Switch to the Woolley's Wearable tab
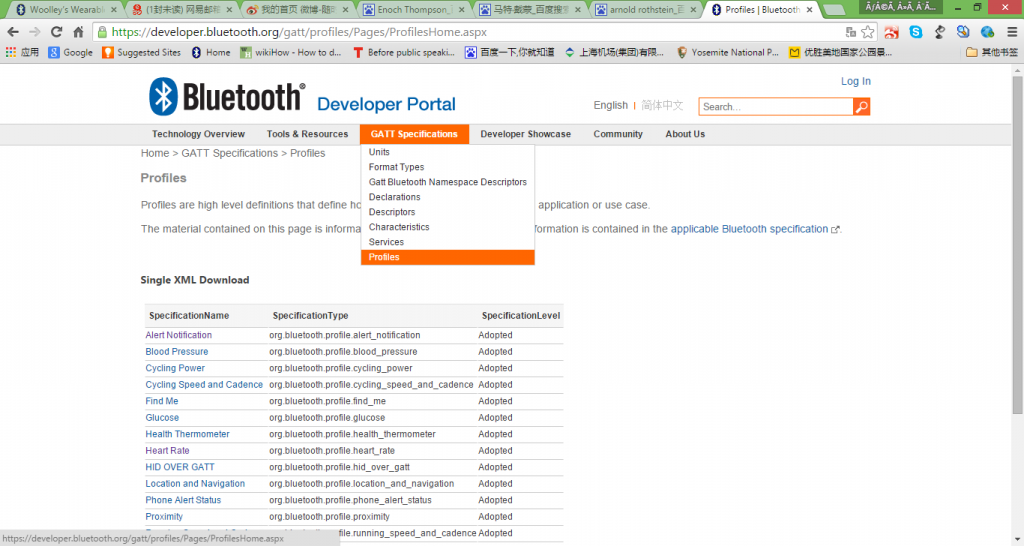The width and height of the screenshot is (1024, 546). (x=60, y=10)
